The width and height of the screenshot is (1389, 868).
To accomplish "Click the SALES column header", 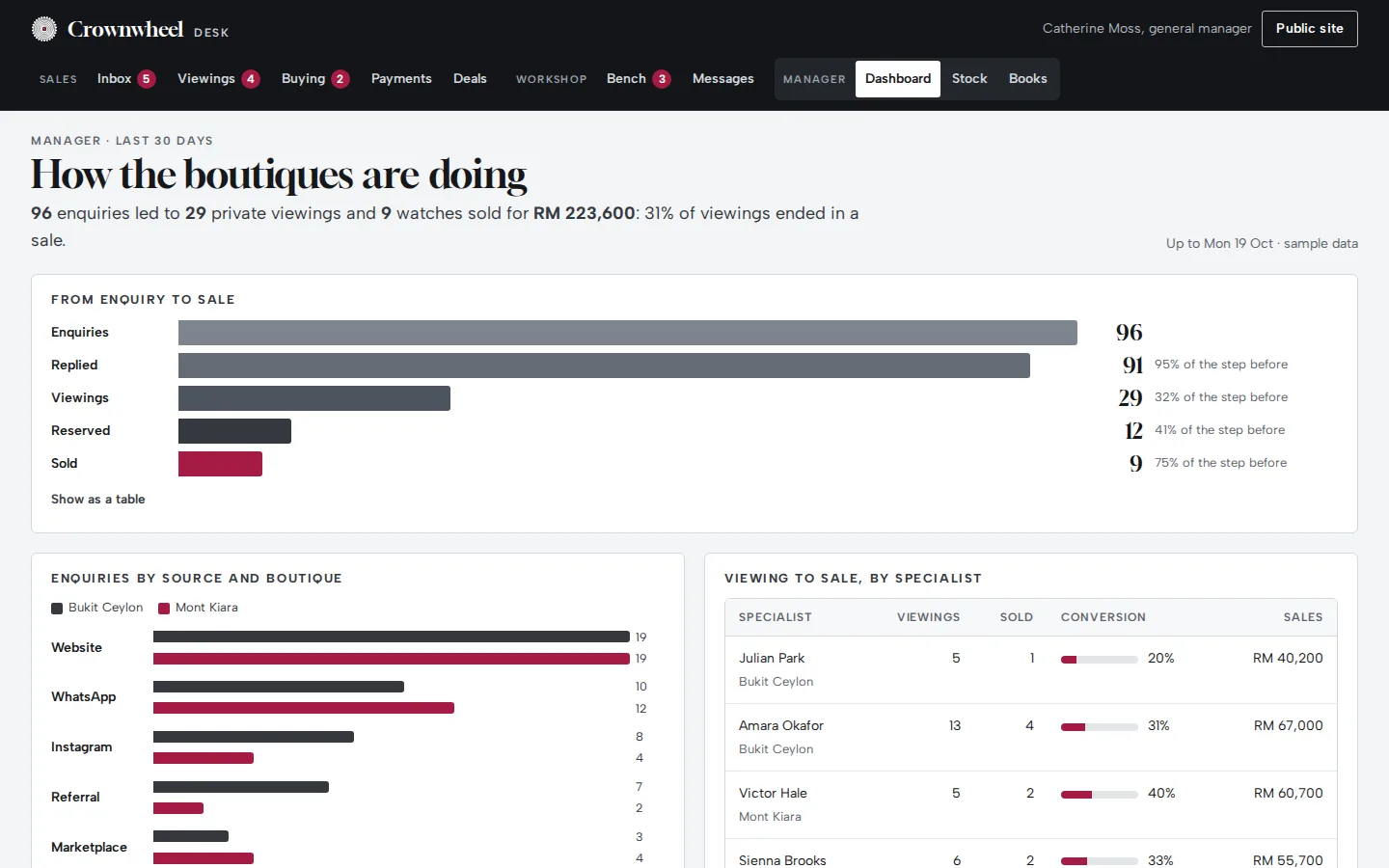I will [x=1303, y=617].
